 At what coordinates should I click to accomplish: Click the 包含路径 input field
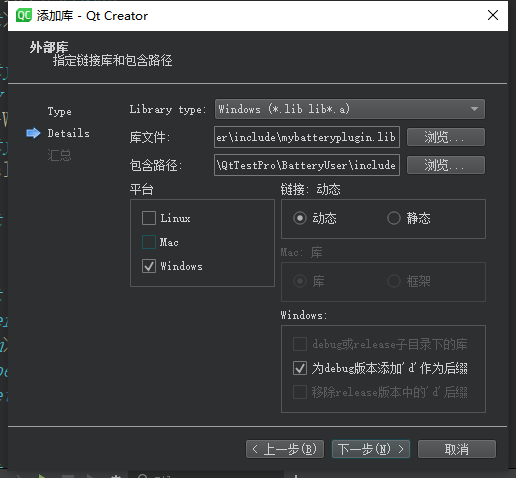(307, 165)
